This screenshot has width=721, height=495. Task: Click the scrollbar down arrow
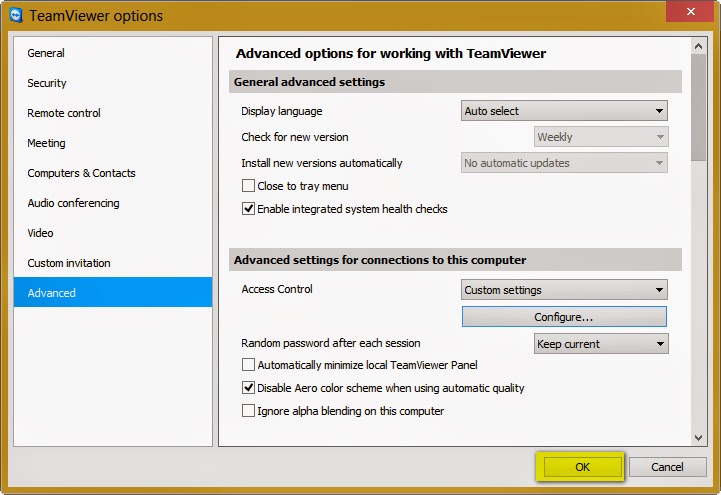point(698,438)
